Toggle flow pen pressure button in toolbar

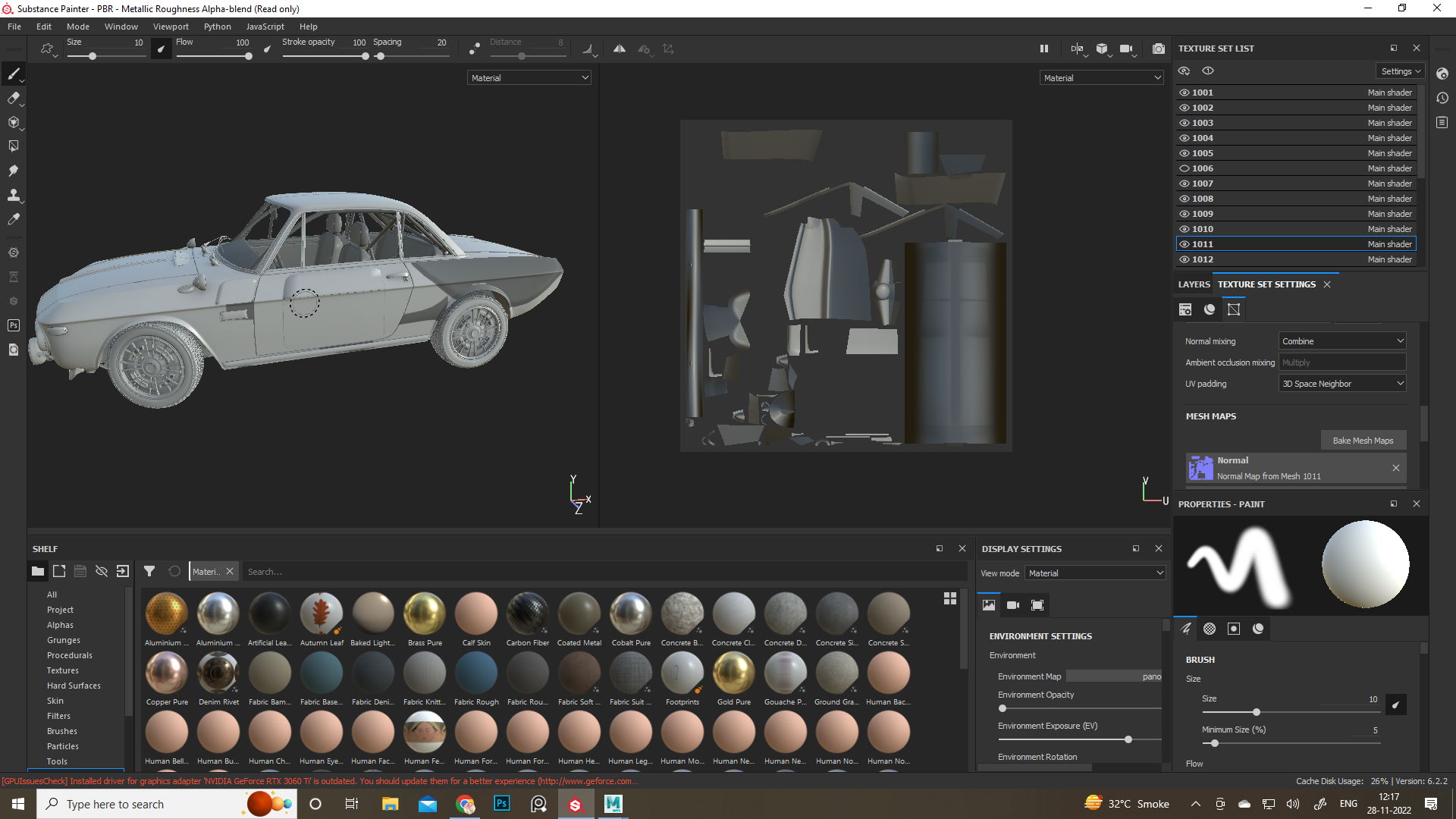pyautogui.click(x=267, y=49)
